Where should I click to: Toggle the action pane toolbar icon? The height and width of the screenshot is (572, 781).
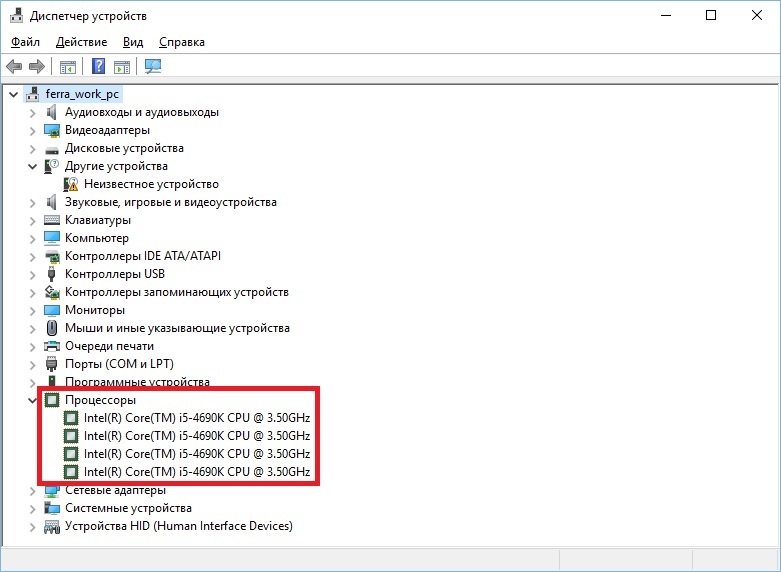122,66
